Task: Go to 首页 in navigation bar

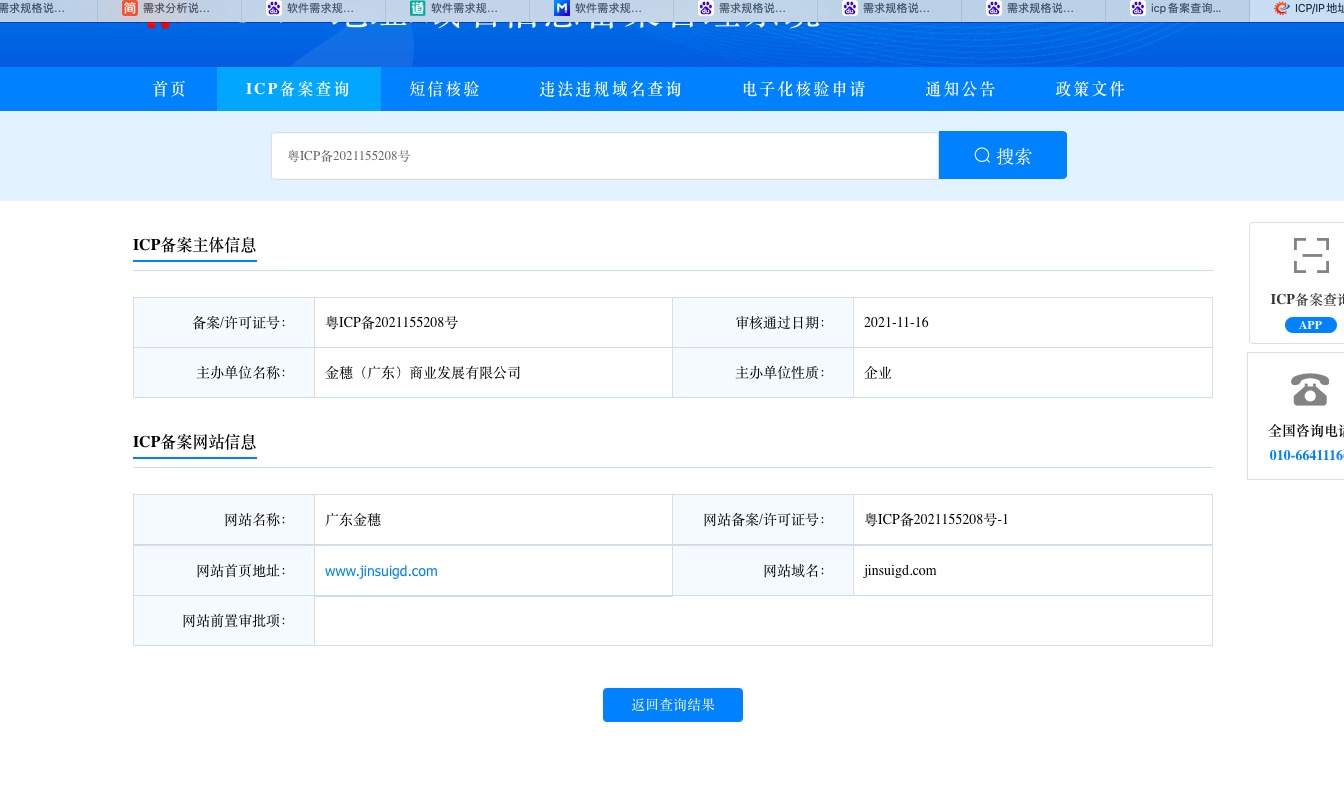Action: 169,89
